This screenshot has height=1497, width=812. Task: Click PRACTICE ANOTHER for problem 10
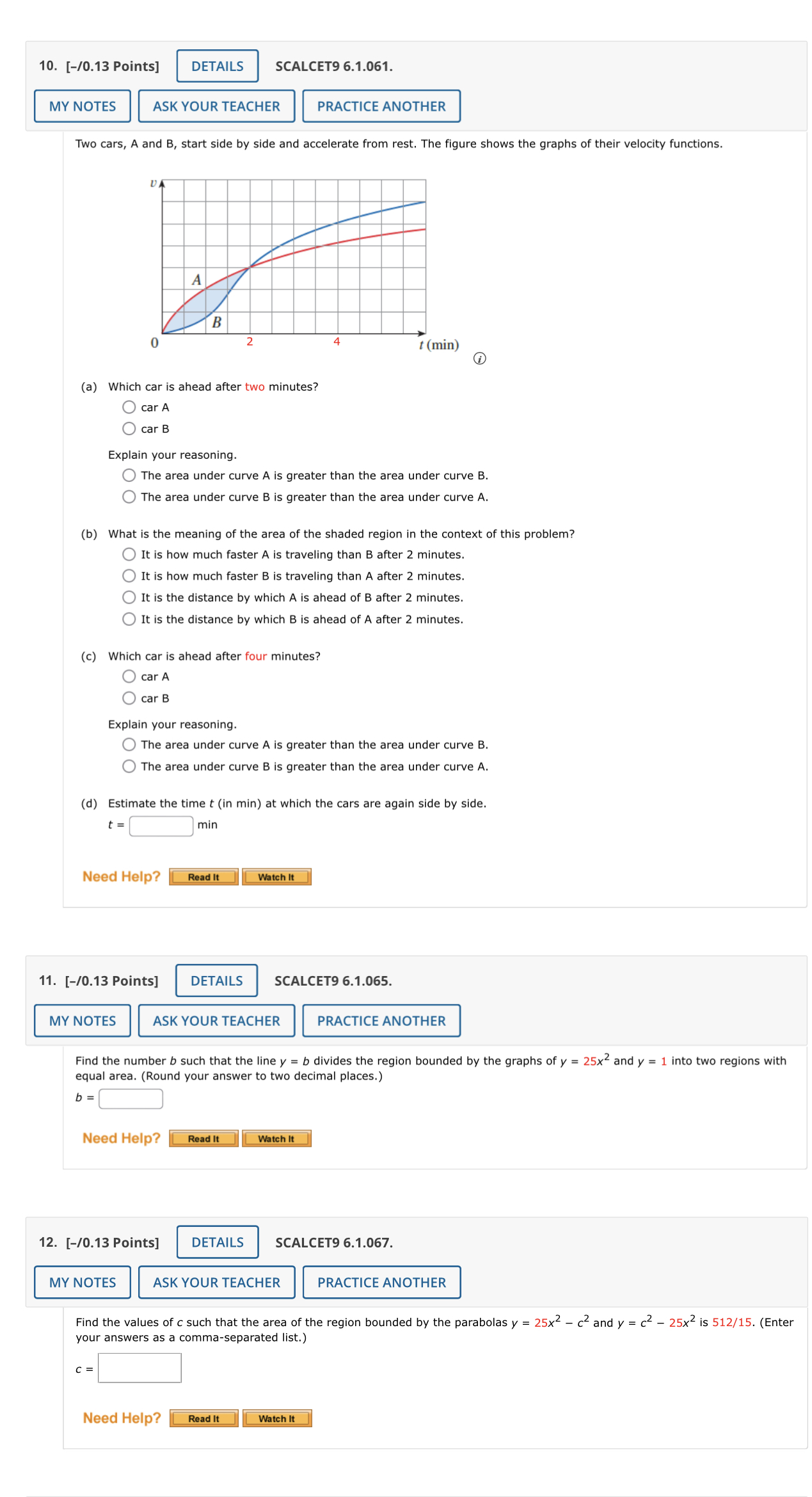381,106
